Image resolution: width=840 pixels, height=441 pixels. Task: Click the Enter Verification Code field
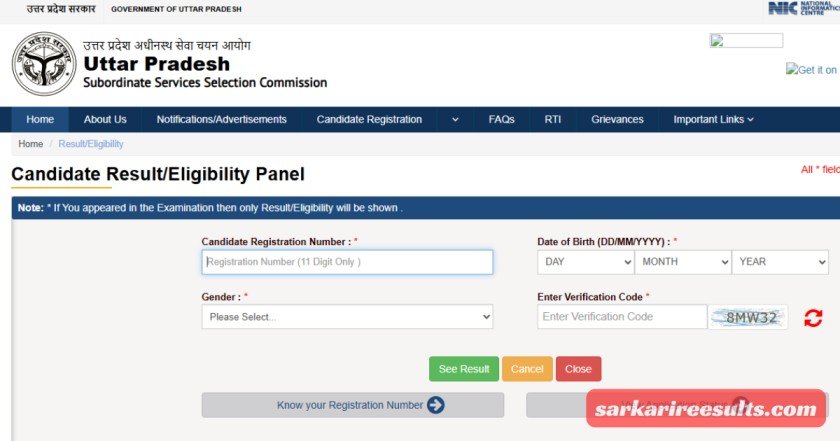point(621,317)
